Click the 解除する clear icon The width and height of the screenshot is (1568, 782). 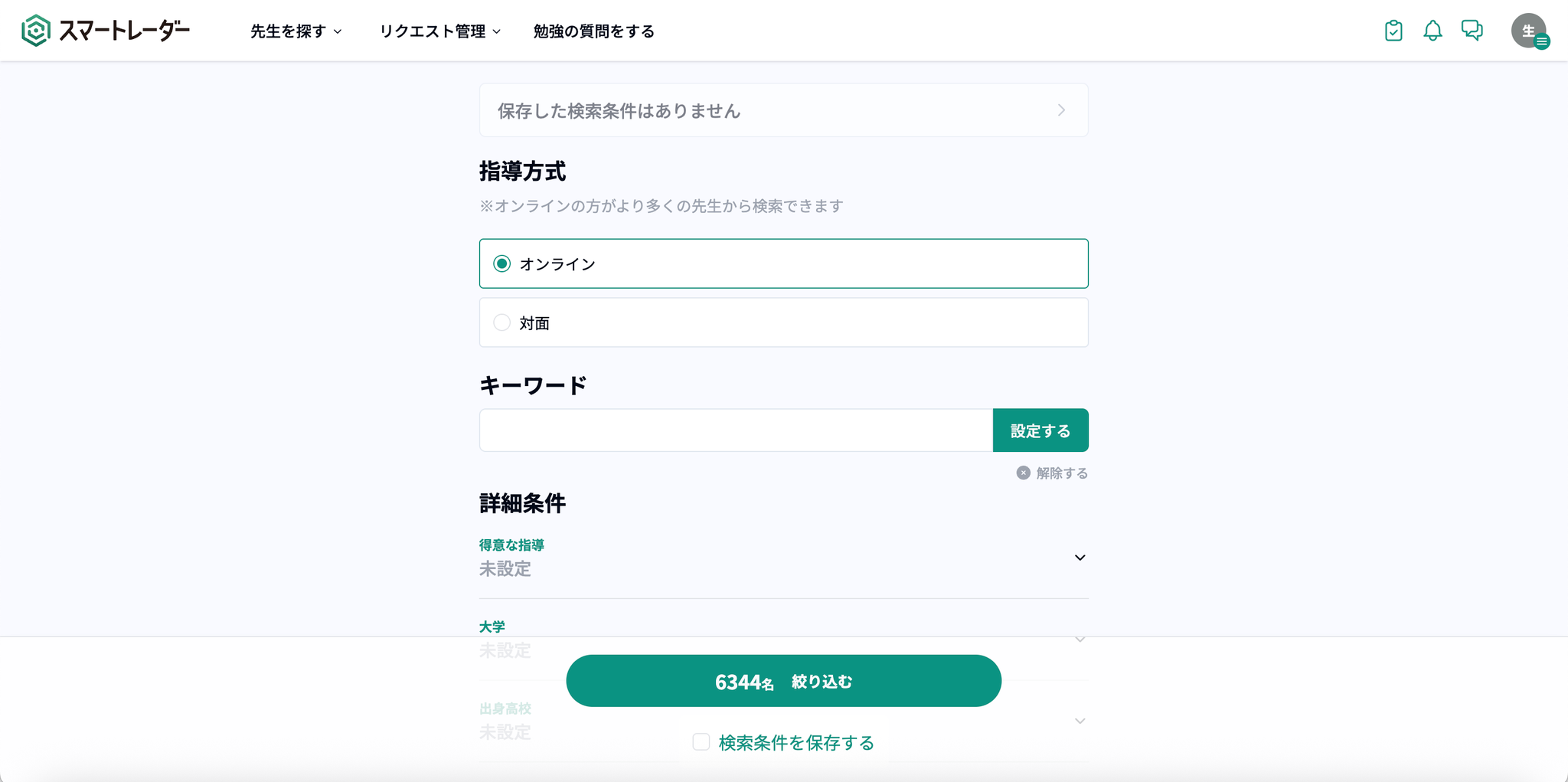(1023, 473)
